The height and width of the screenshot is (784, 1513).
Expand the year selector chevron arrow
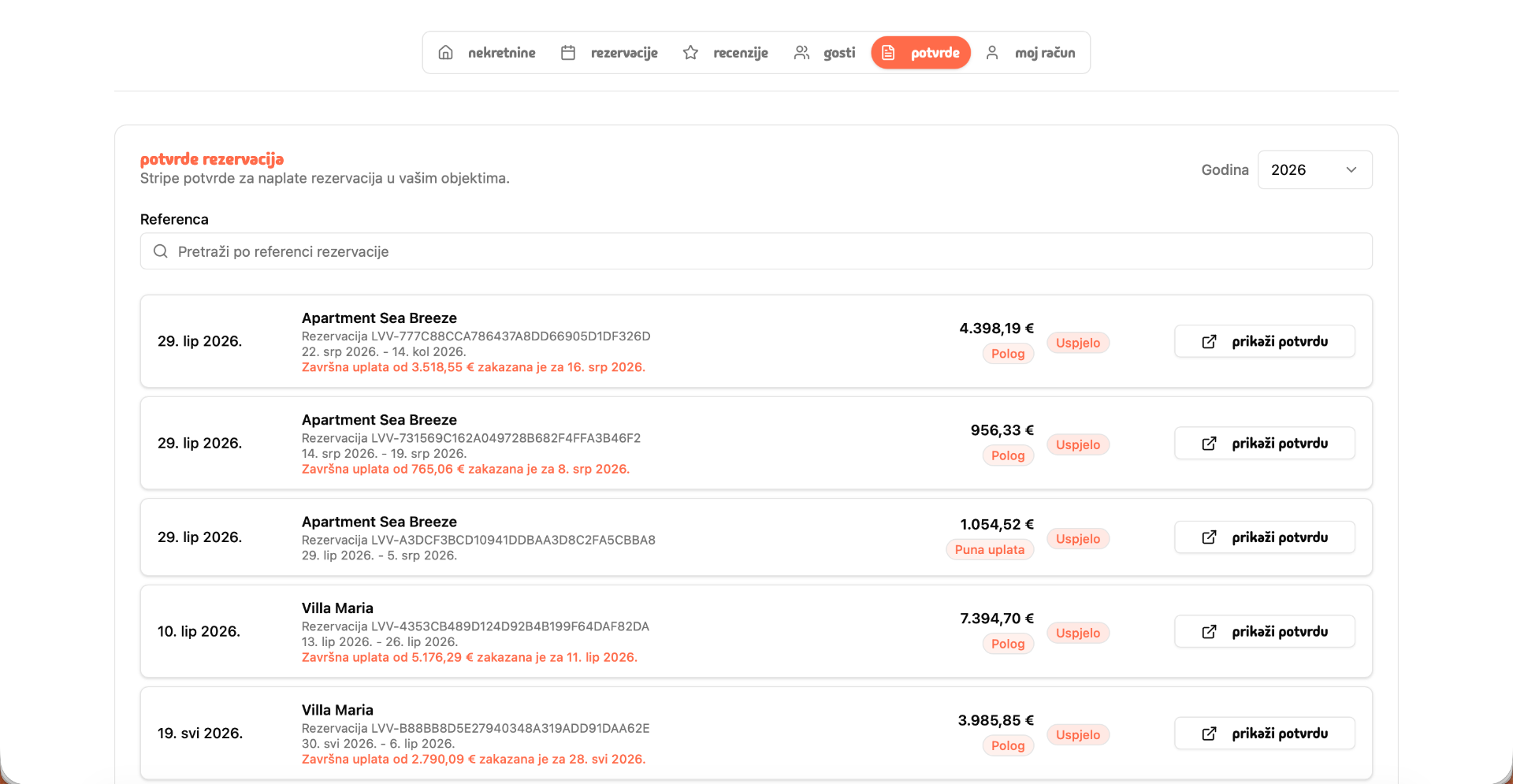[1351, 170]
